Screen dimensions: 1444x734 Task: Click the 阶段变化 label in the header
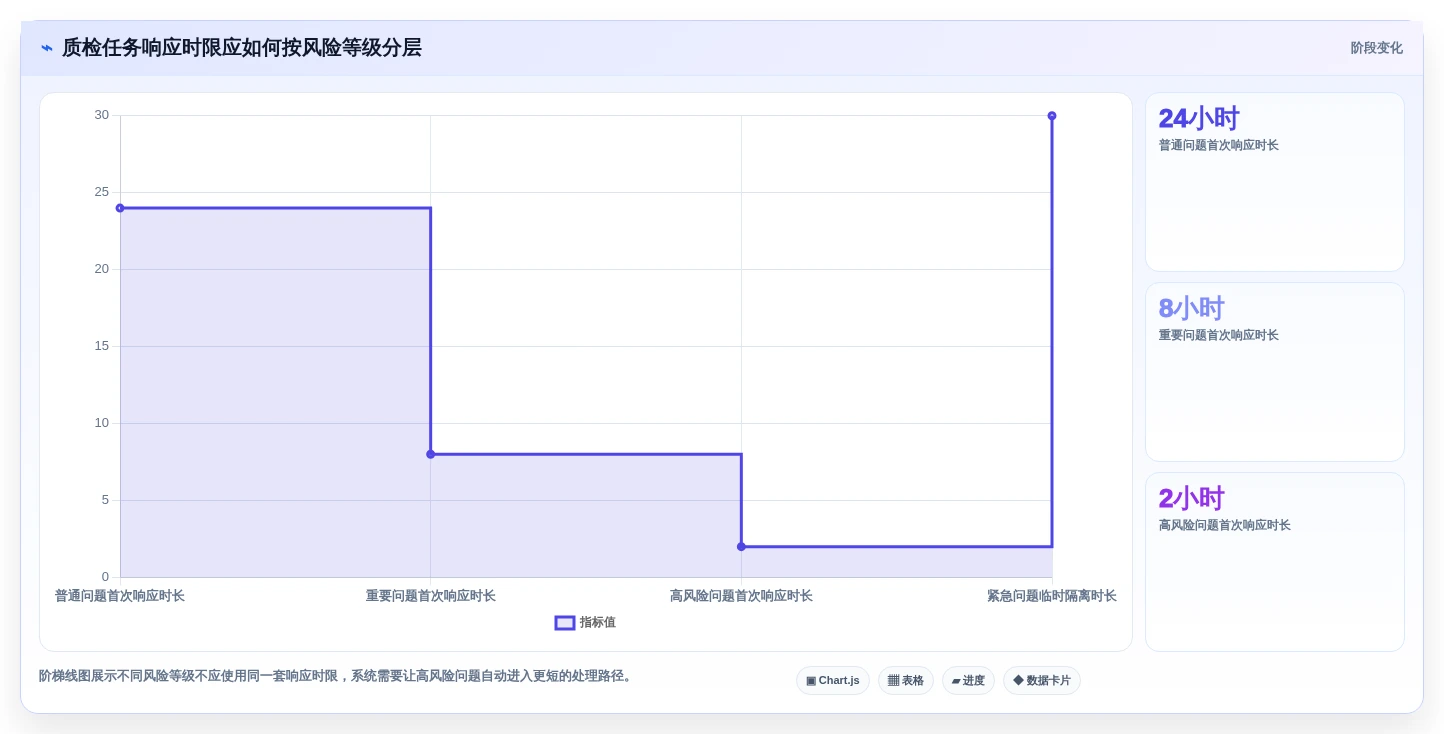coord(1376,48)
